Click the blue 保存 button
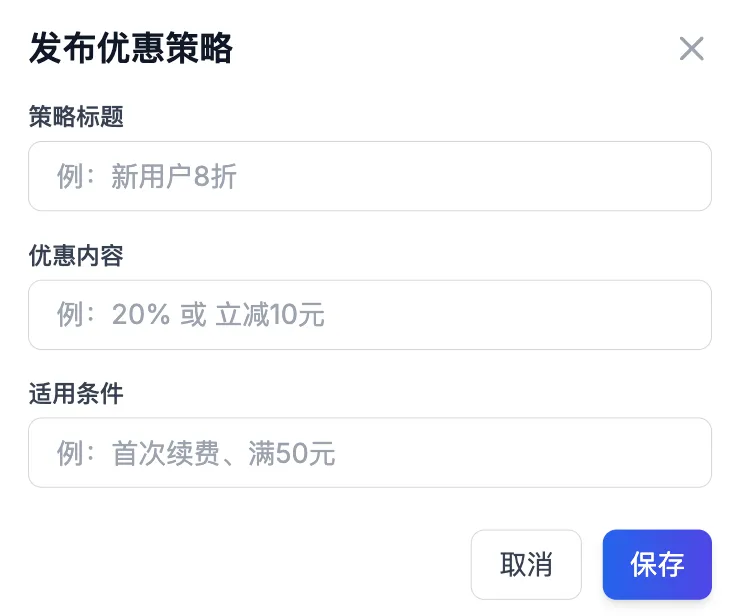The image size is (742, 616). (x=657, y=564)
